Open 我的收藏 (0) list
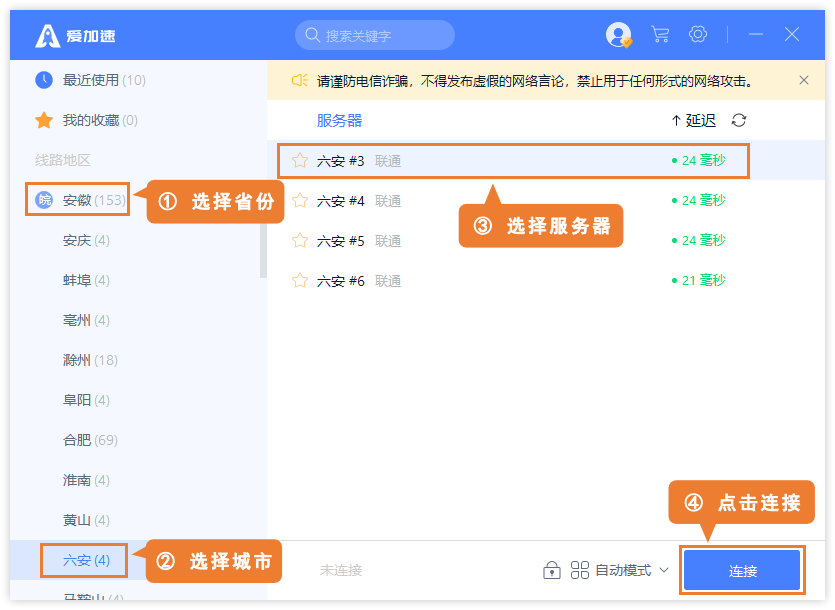 click(x=86, y=120)
